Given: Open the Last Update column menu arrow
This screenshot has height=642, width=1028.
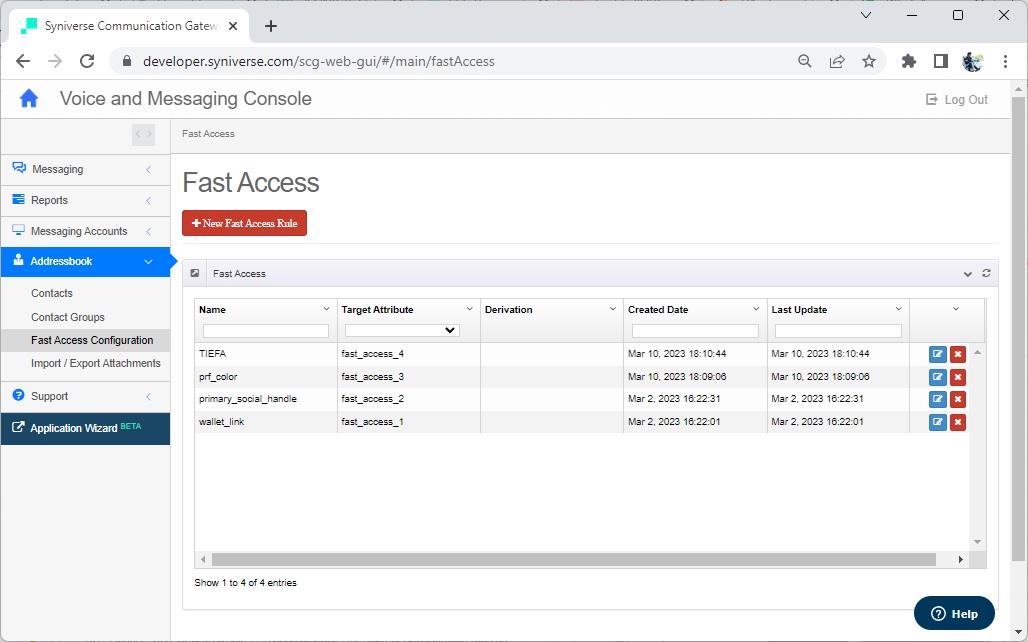Looking at the screenshot, I should click(899, 309).
